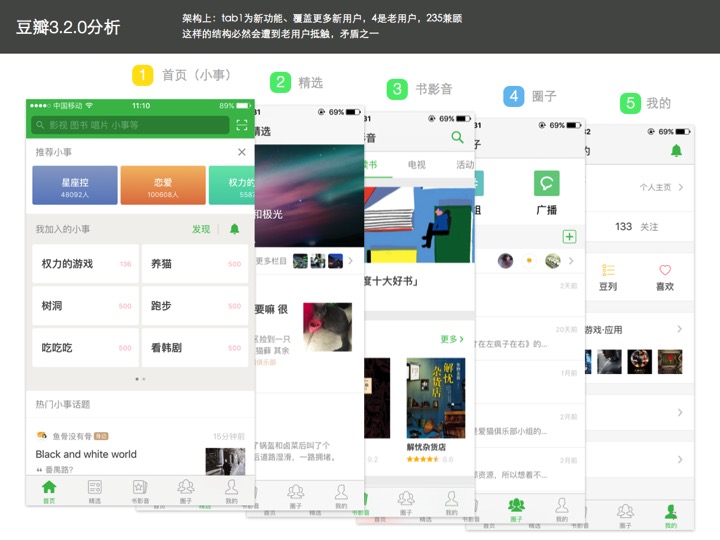
Task: Tap the 133 关注 count
Action: tap(636, 226)
